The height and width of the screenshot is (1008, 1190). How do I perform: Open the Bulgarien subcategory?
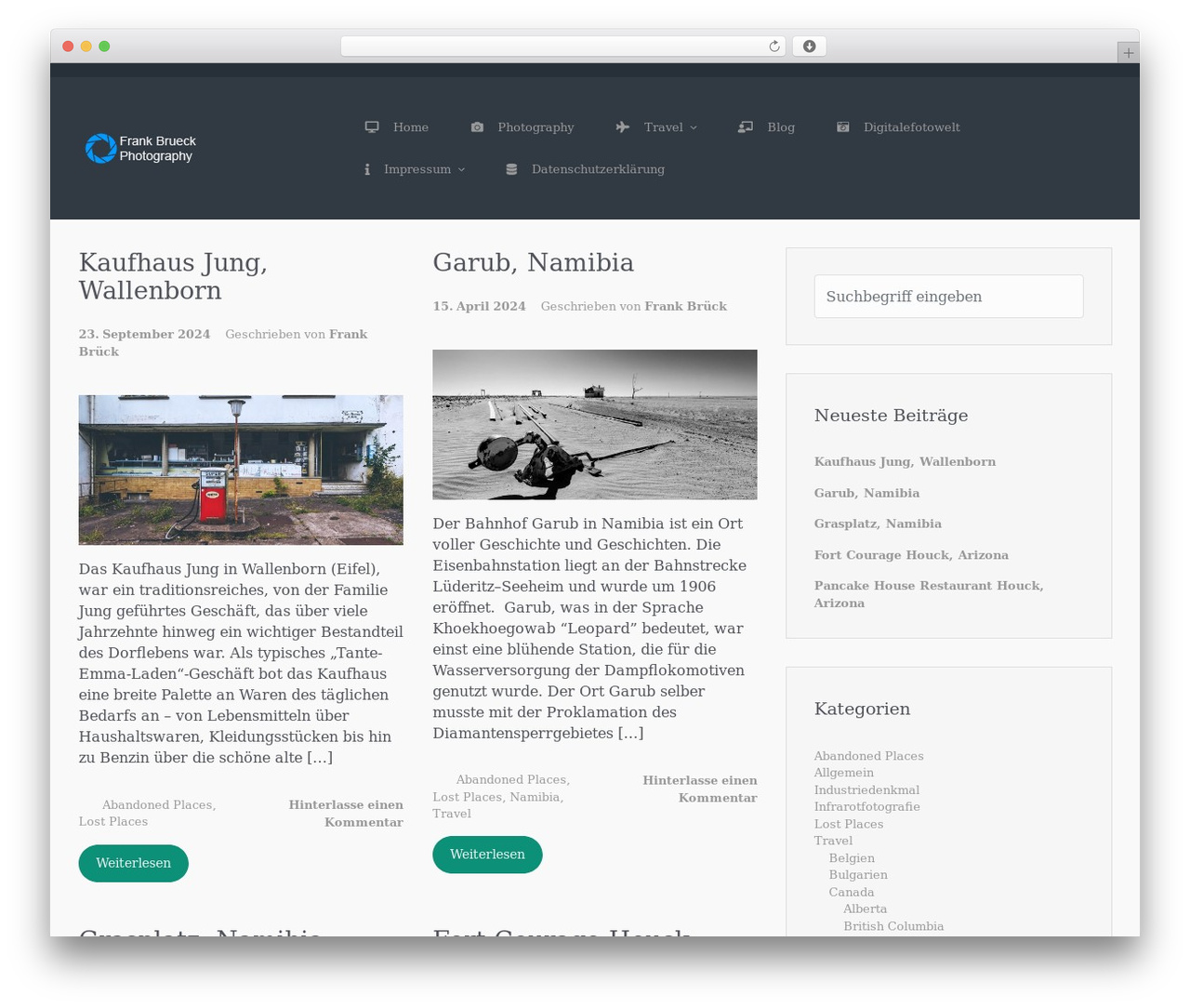click(x=858, y=875)
